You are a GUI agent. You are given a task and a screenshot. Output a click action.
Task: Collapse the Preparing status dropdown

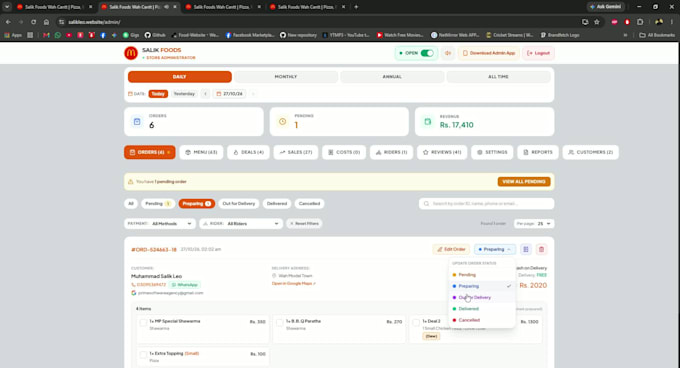tap(494, 249)
